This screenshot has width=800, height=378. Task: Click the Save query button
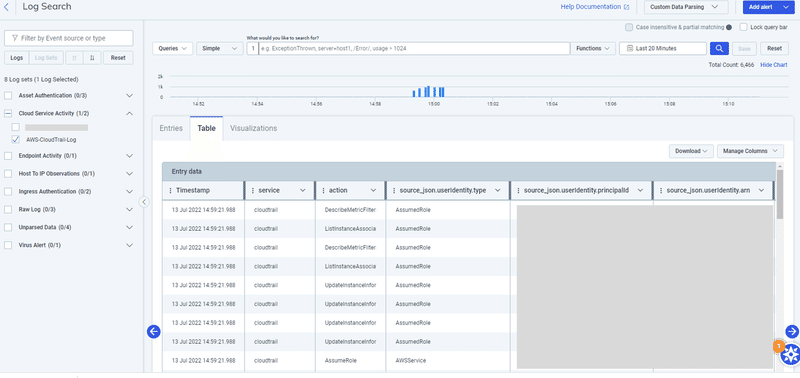(744, 48)
